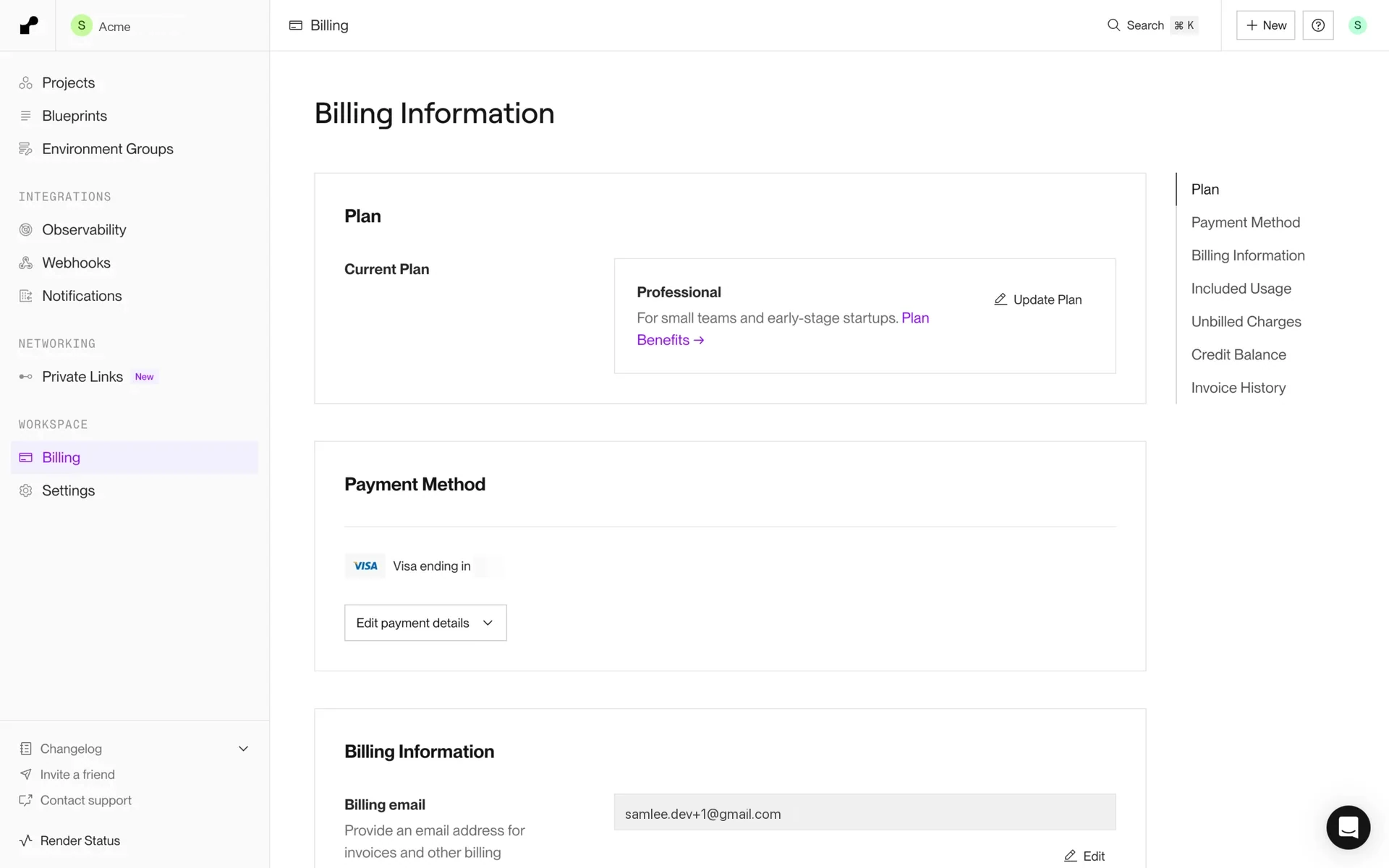This screenshot has height=868, width=1389.
Task: Click the Blueprints sidebar icon
Action: click(x=26, y=116)
